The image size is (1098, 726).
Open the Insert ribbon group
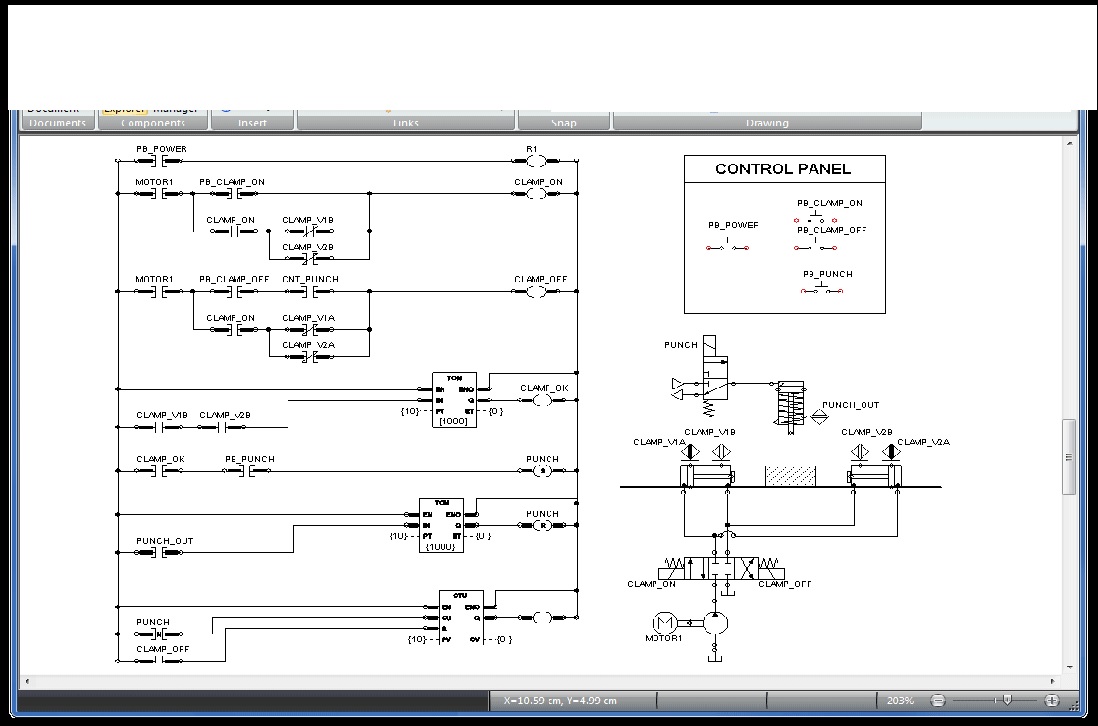(252, 123)
